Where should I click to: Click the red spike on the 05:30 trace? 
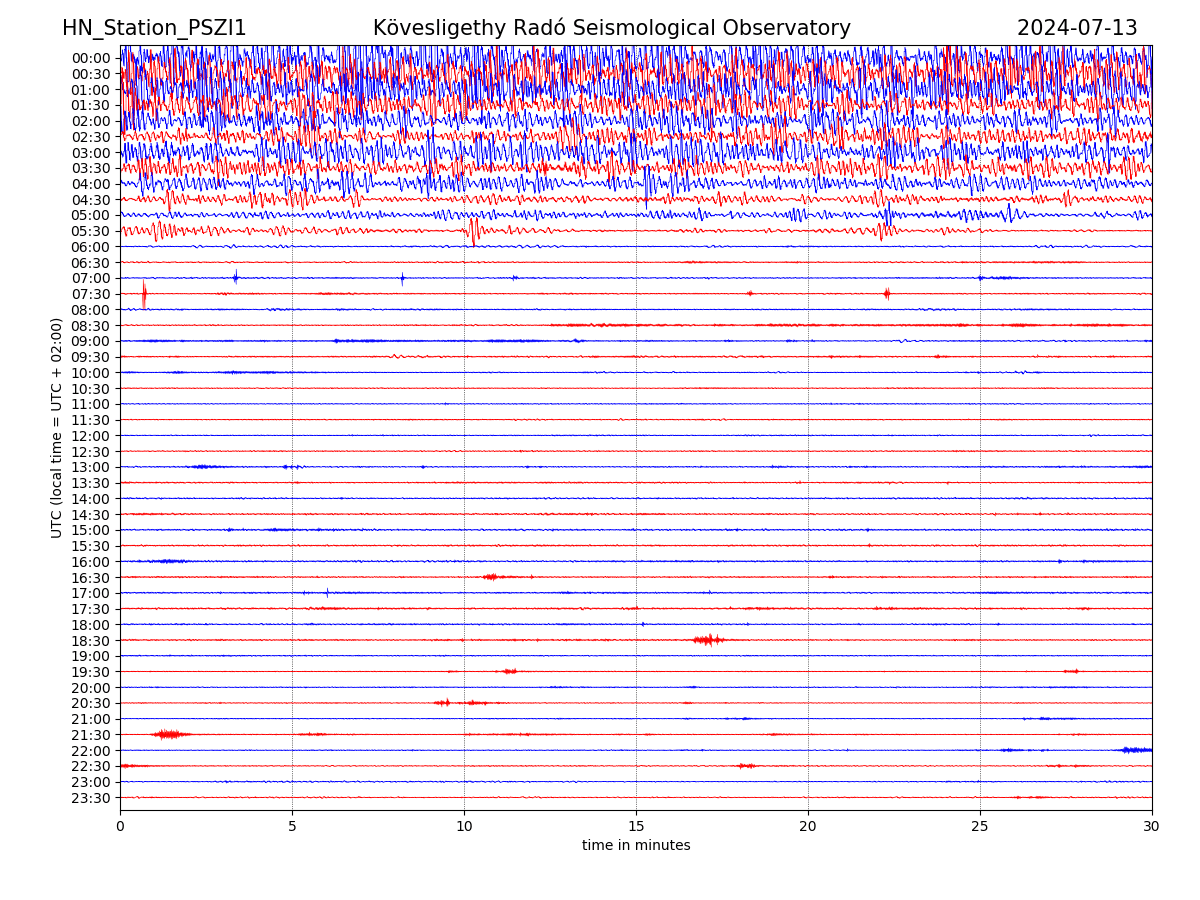[x=473, y=232]
